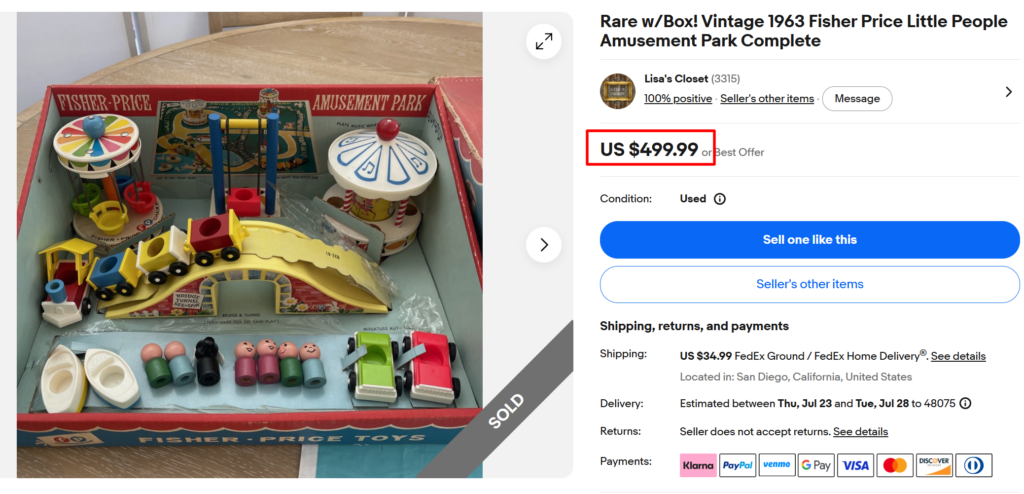Select the PayPal payment icon
1024x494 pixels.
[x=737, y=465]
